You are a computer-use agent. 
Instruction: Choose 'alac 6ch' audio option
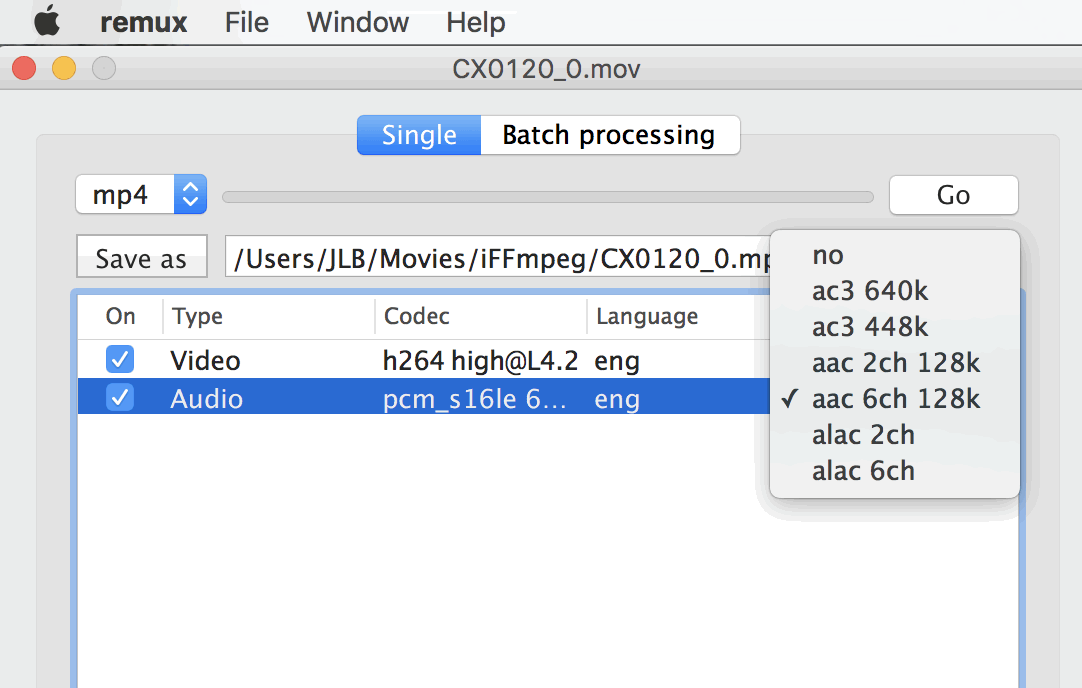click(x=894, y=471)
